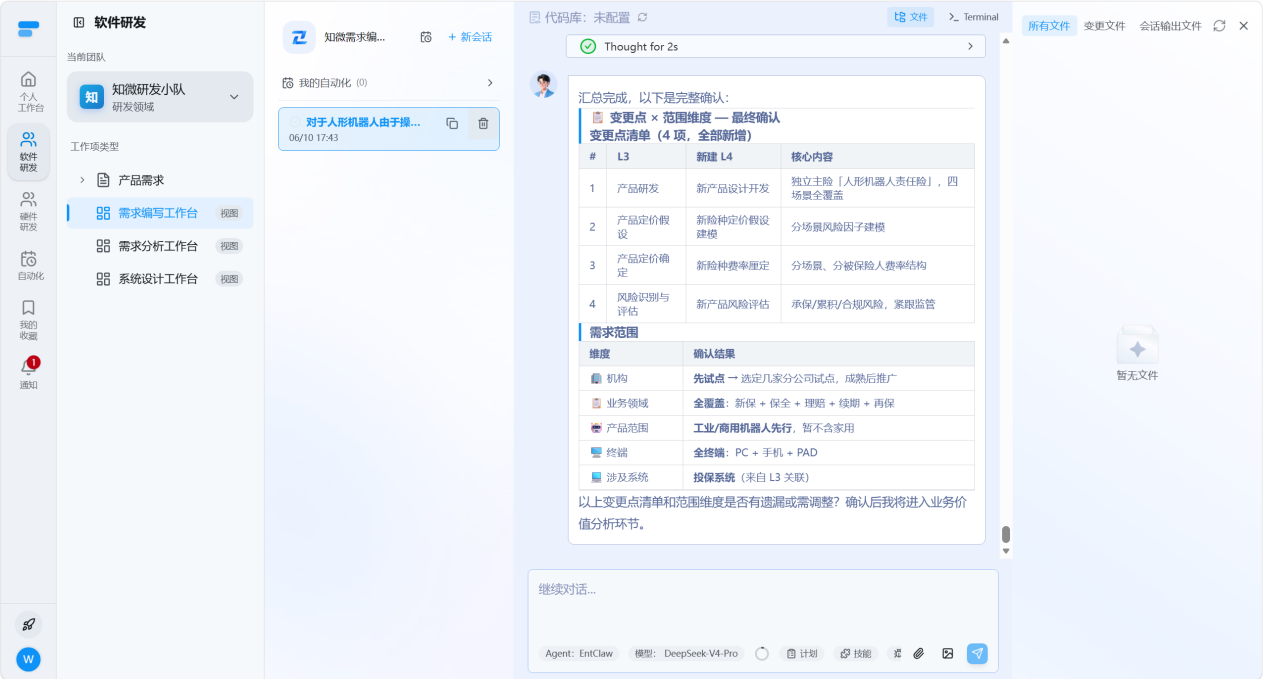Open 系统设计工作台 view
Viewport: 1264px width, 679px height.
pyautogui.click(x=160, y=279)
